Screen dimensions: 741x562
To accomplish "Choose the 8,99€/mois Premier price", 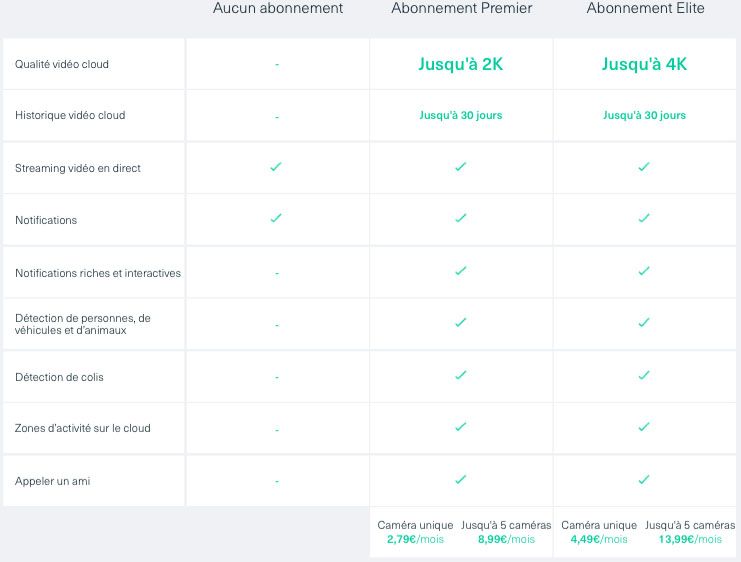I will click(506, 539).
